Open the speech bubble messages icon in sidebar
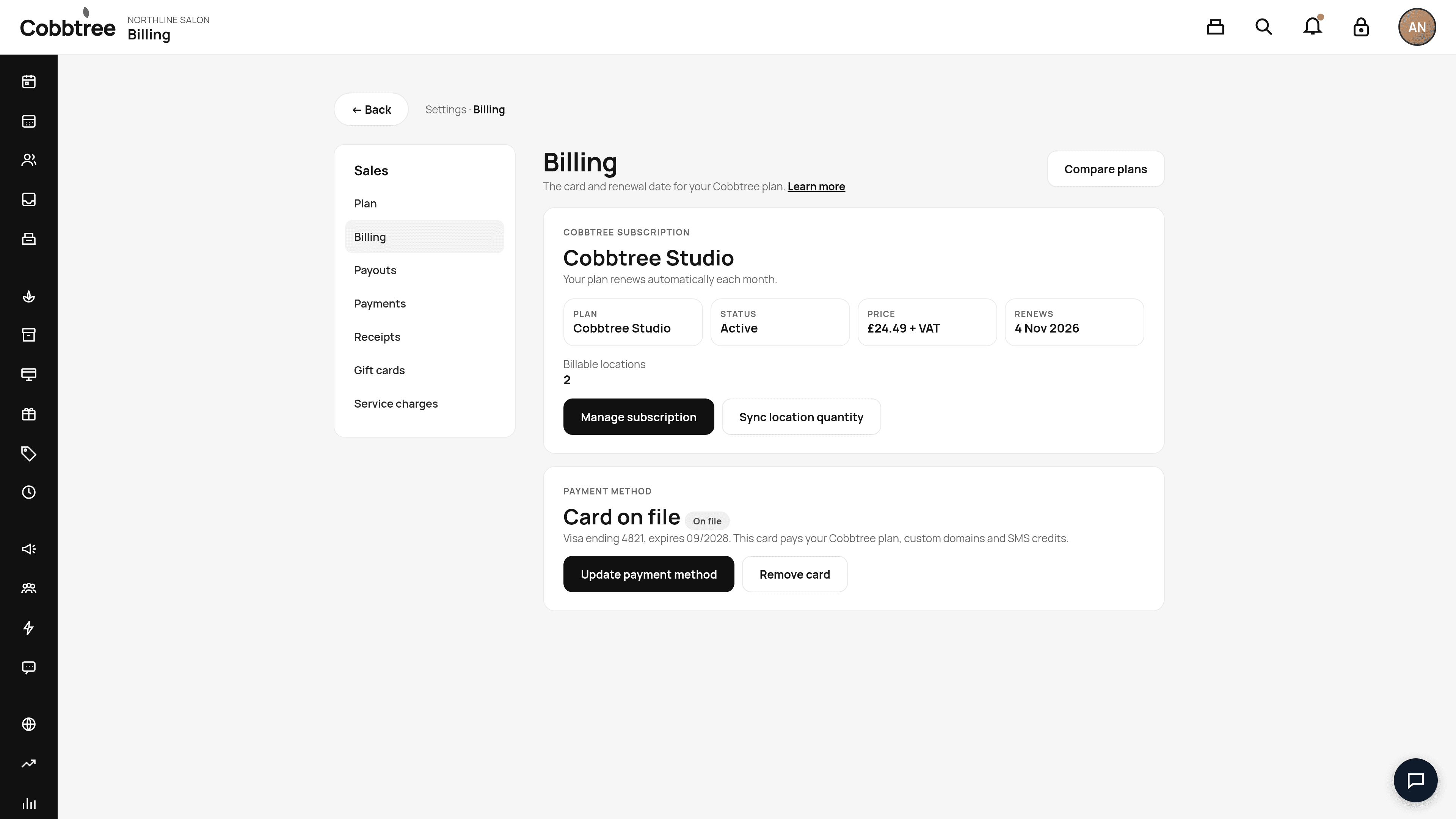The width and height of the screenshot is (1456, 819). (29, 667)
